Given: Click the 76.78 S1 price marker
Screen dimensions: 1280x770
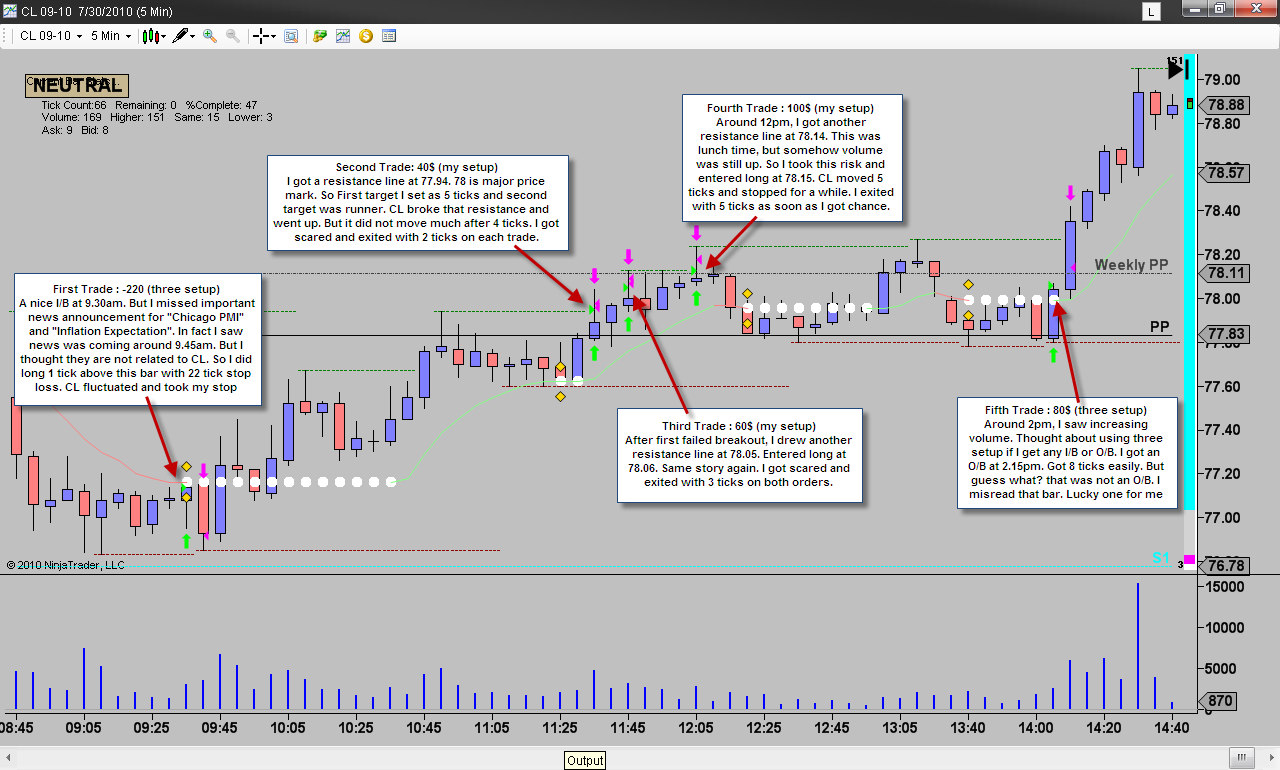Looking at the screenshot, I should 1226,566.
